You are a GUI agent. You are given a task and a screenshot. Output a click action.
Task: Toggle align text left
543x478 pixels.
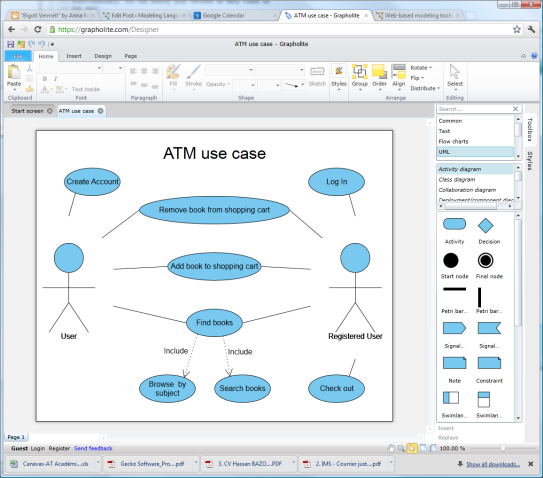coord(133,71)
